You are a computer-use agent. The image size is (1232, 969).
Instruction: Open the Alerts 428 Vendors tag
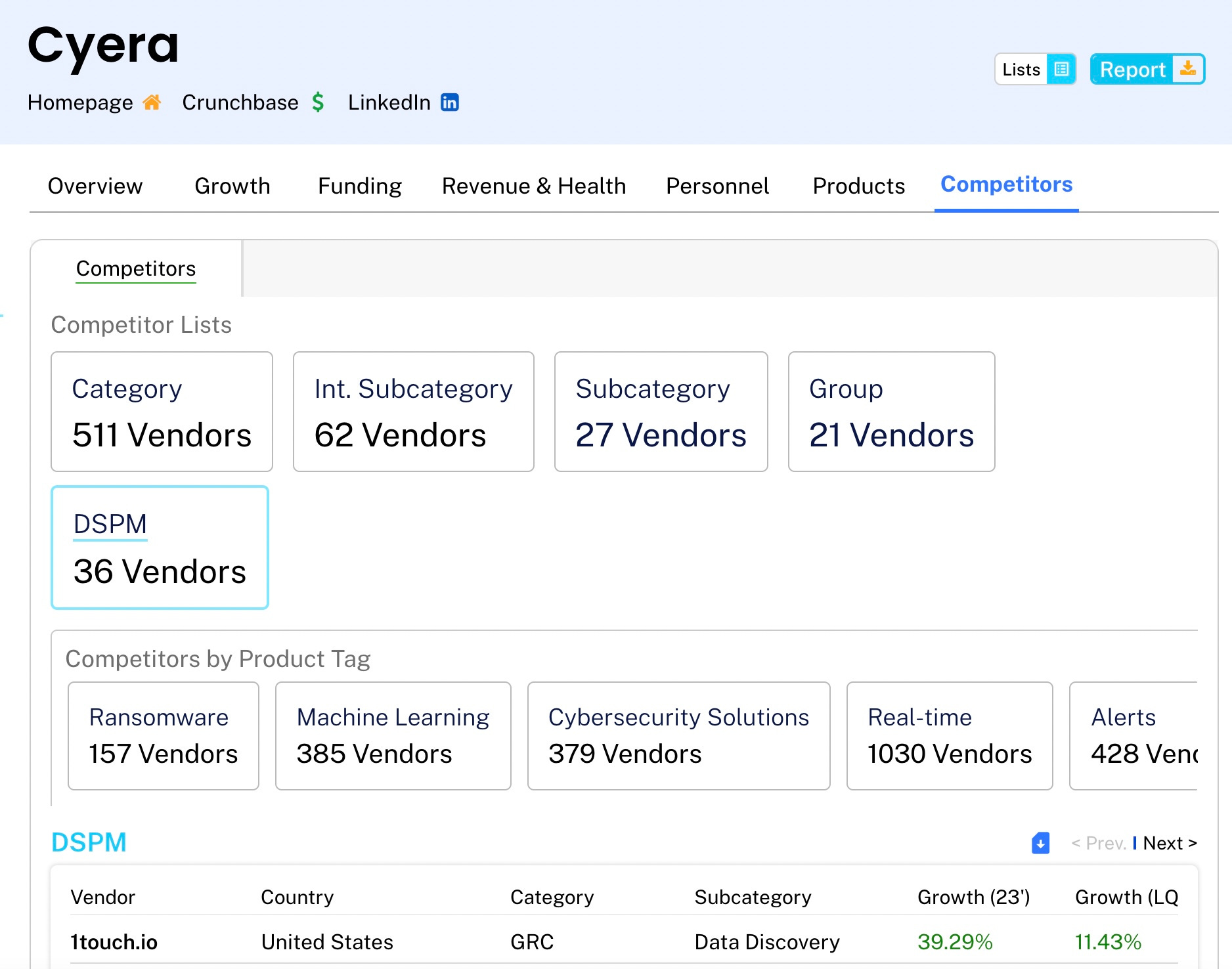[1133, 736]
